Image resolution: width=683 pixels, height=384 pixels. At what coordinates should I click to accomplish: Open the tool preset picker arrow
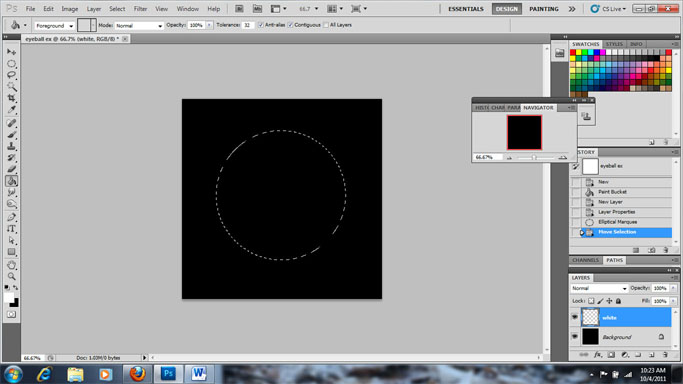25,25
